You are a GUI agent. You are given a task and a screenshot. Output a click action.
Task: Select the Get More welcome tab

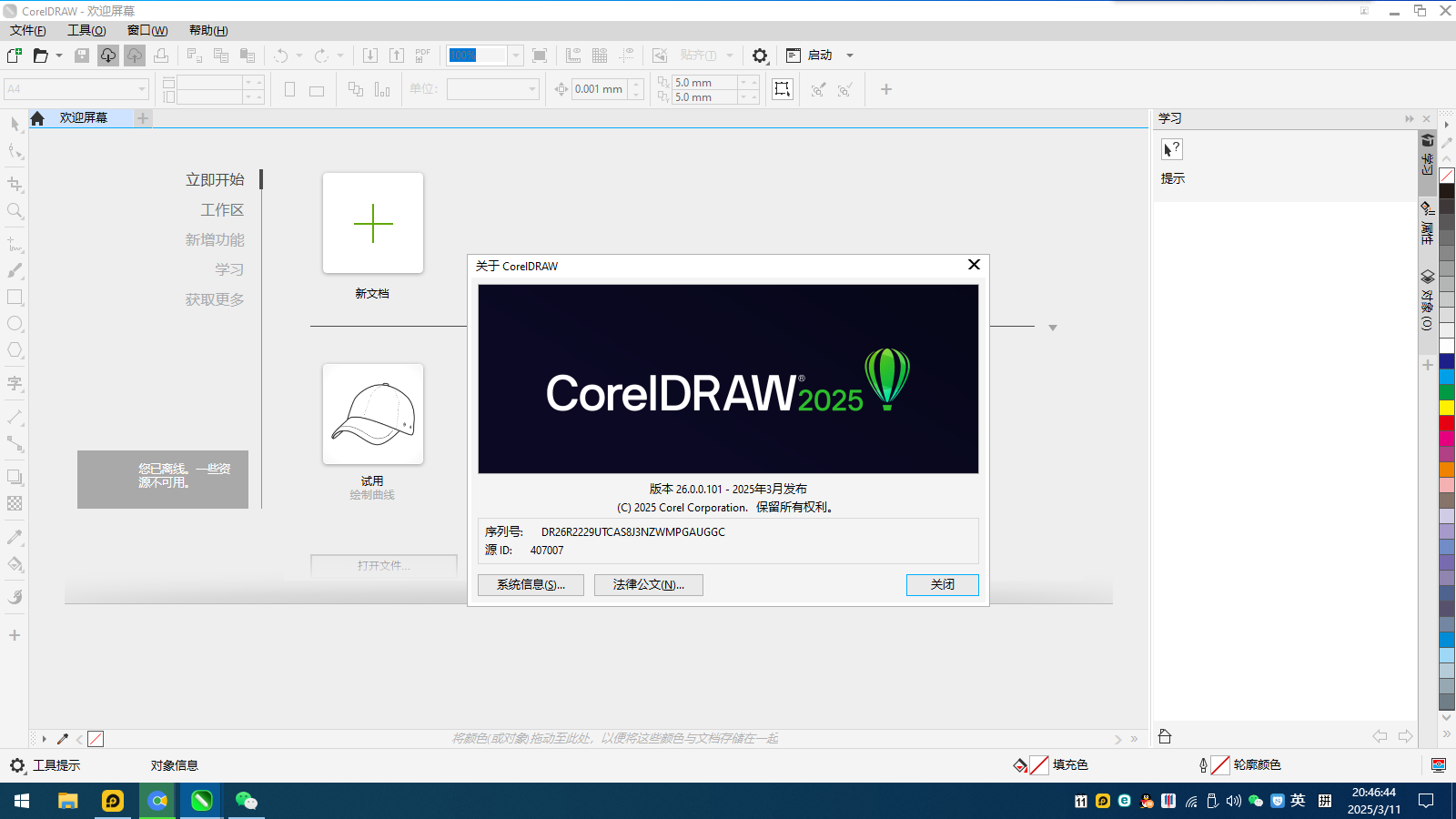(215, 300)
